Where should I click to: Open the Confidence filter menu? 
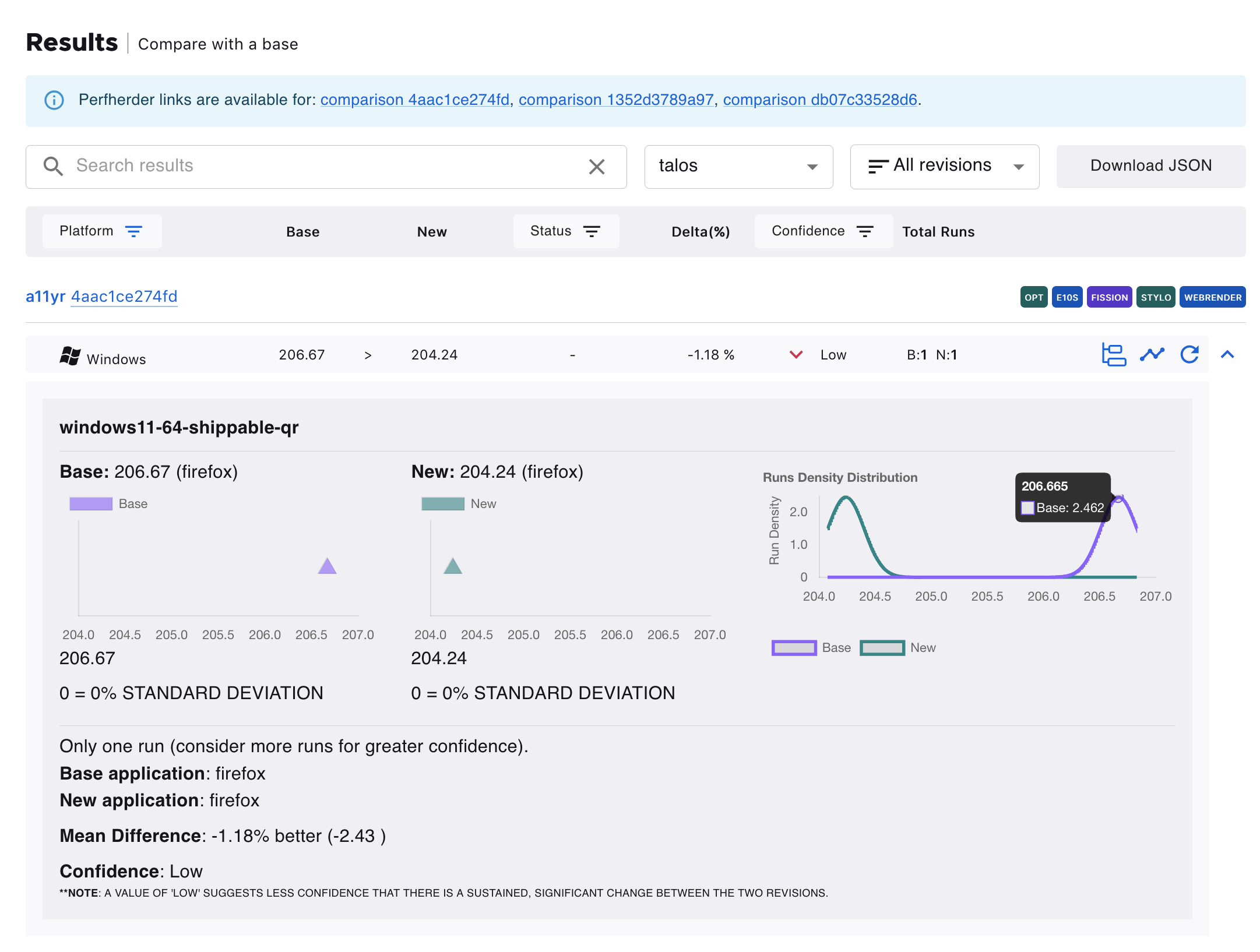pos(822,232)
